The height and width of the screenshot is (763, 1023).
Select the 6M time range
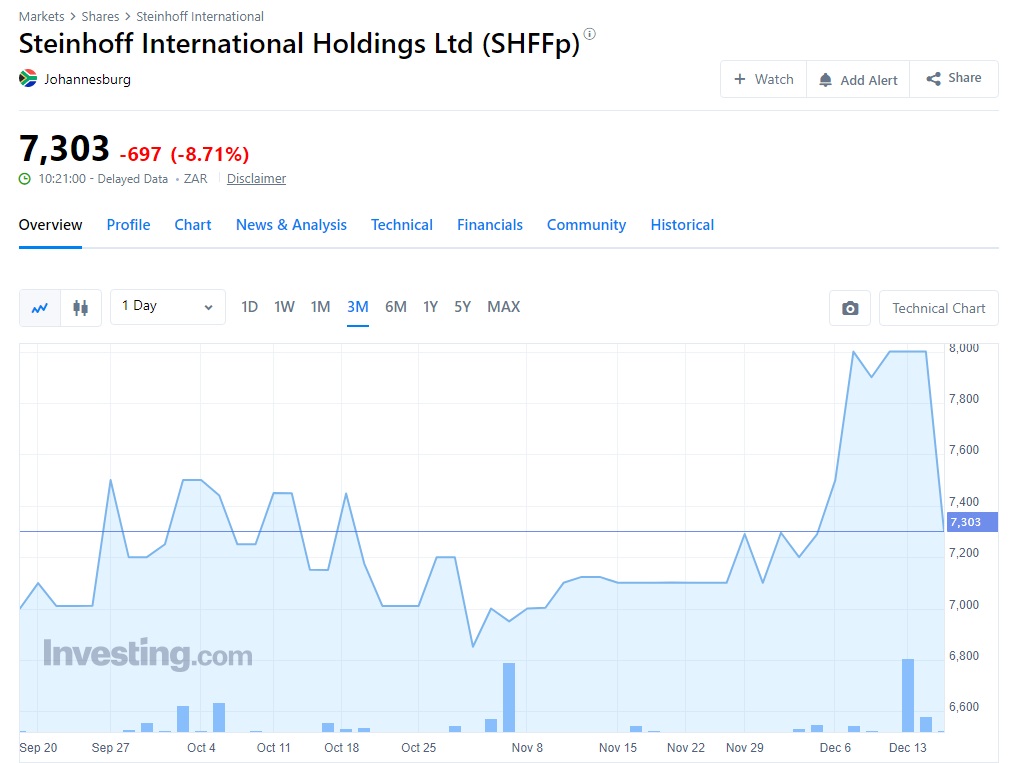(x=395, y=307)
